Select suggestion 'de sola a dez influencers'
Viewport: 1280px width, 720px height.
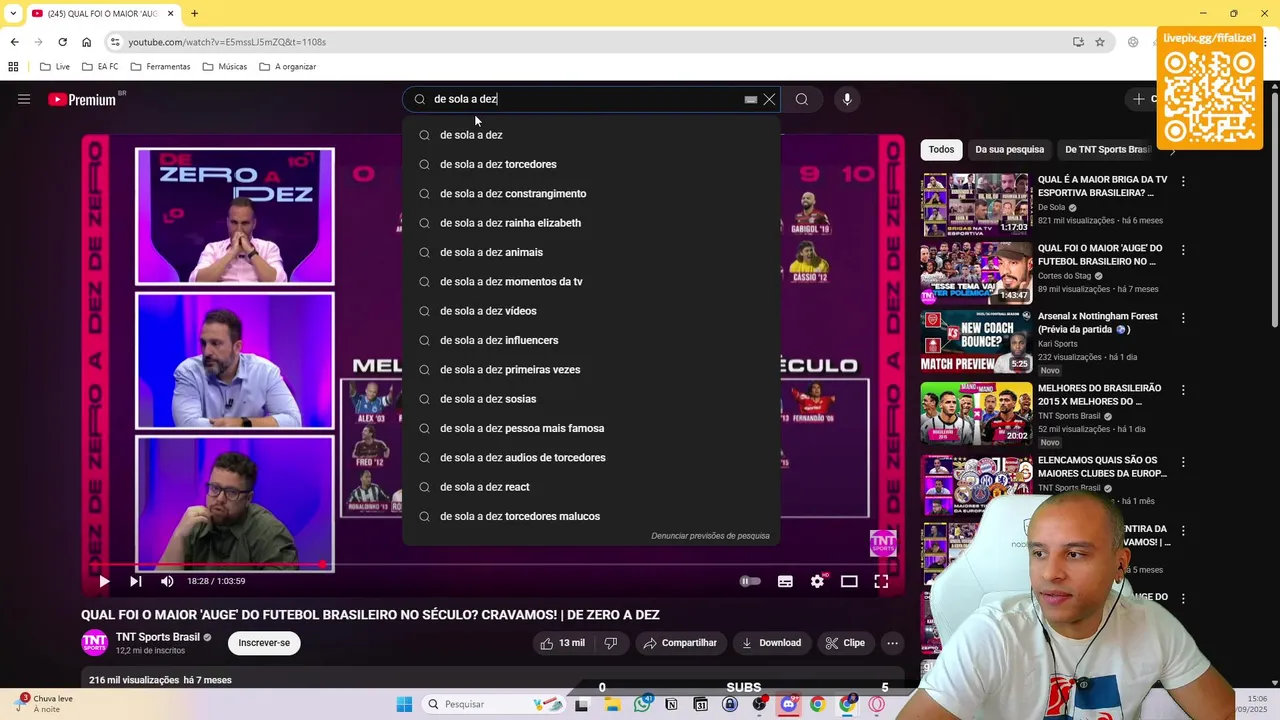(x=591, y=340)
